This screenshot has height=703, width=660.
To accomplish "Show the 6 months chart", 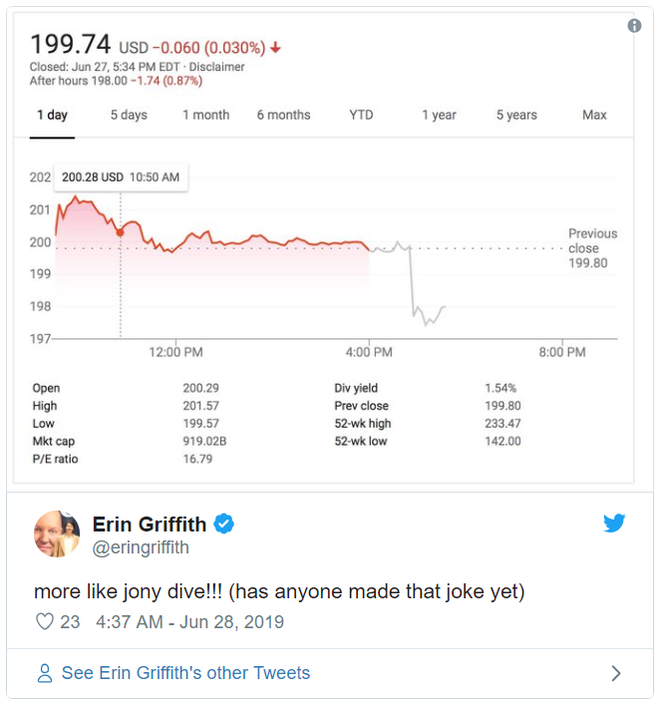I will [283, 115].
